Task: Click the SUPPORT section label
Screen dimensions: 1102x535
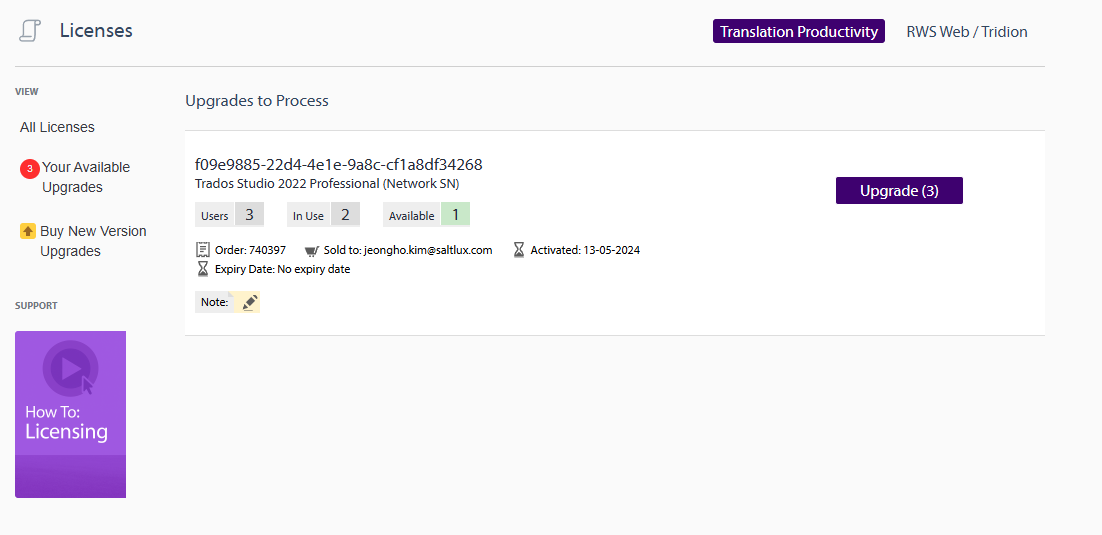Action: (36, 306)
